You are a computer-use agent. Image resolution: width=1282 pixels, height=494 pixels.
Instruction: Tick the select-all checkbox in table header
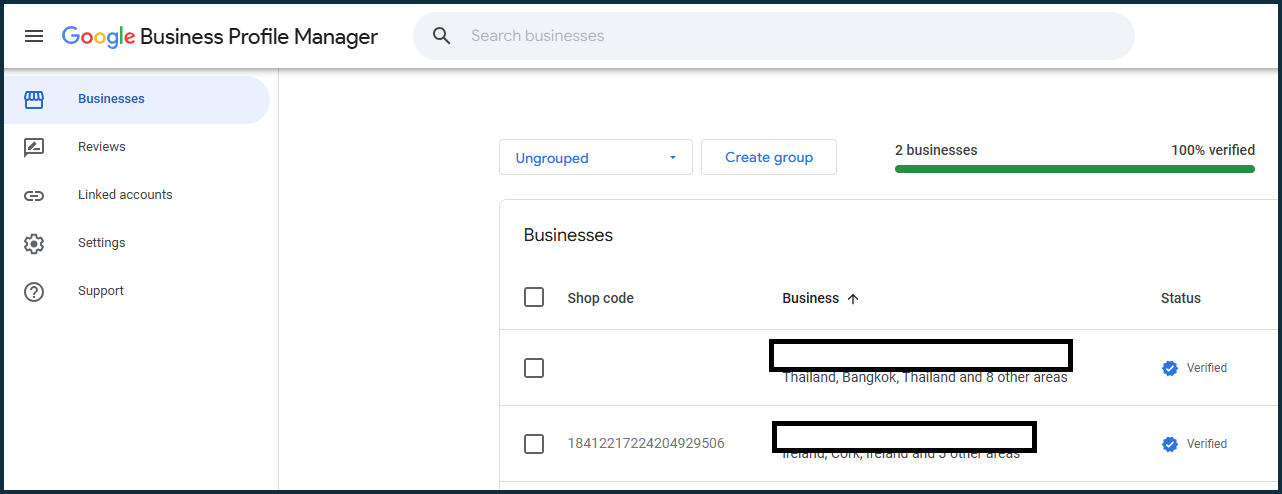[534, 297]
